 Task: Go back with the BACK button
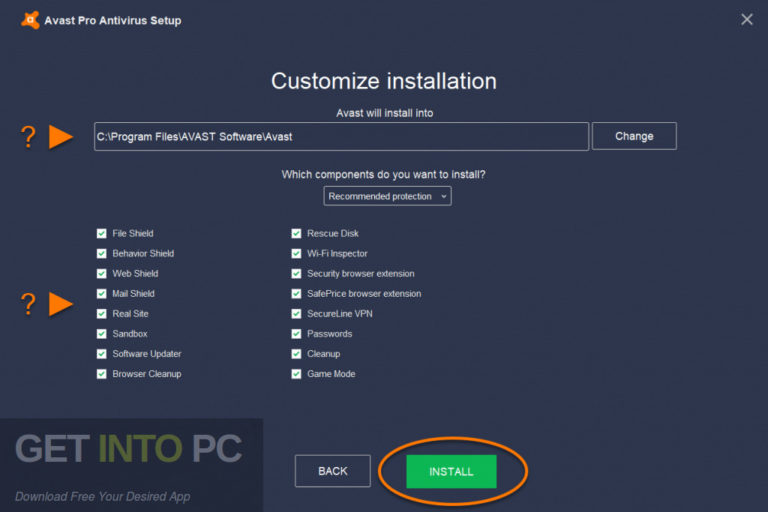coord(333,471)
